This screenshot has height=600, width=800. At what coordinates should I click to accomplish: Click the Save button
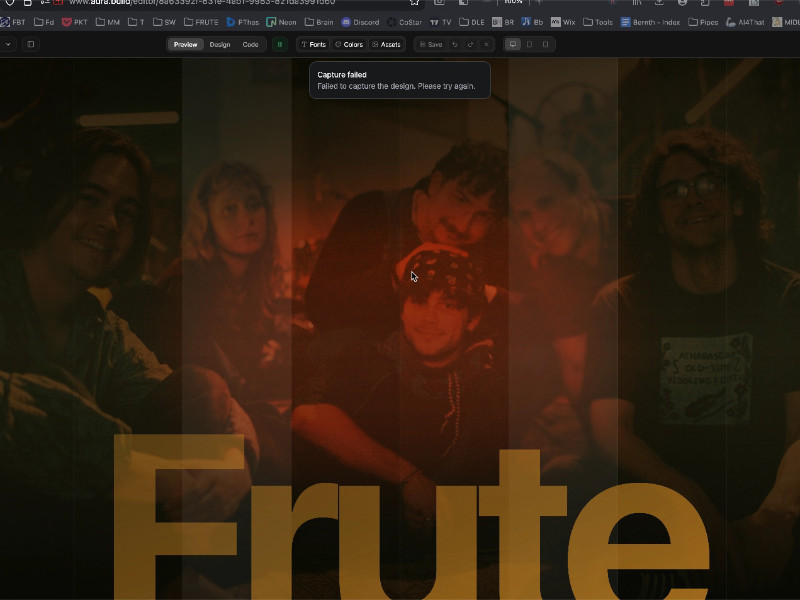[430, 44]
